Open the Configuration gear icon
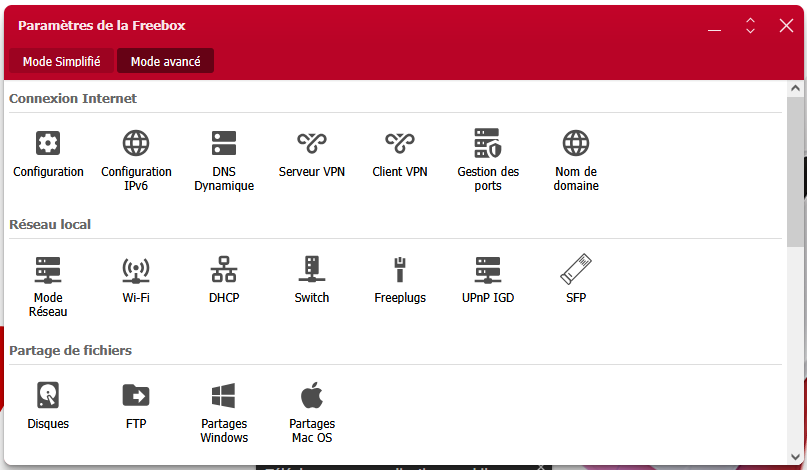Viewport: 807px width, 470px height. 48,143
